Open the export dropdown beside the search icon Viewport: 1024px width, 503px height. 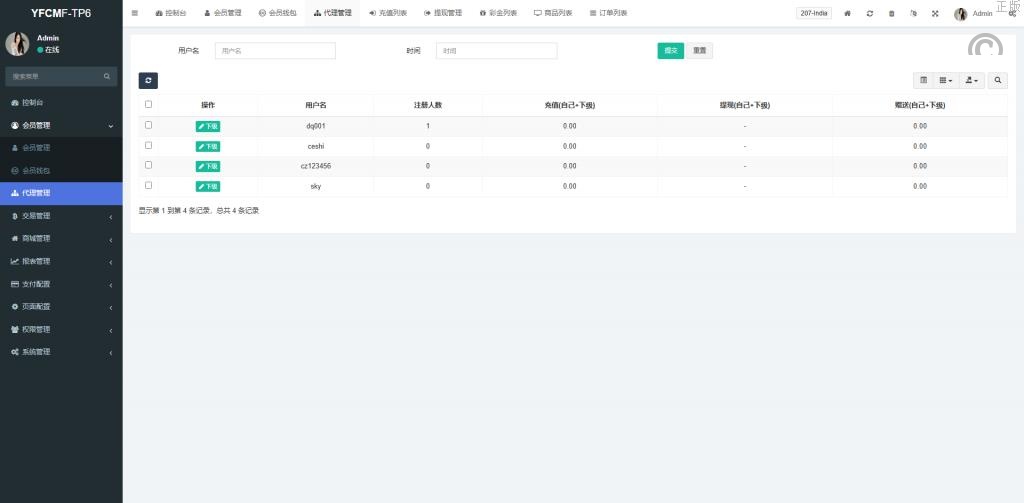pos(972,80)
